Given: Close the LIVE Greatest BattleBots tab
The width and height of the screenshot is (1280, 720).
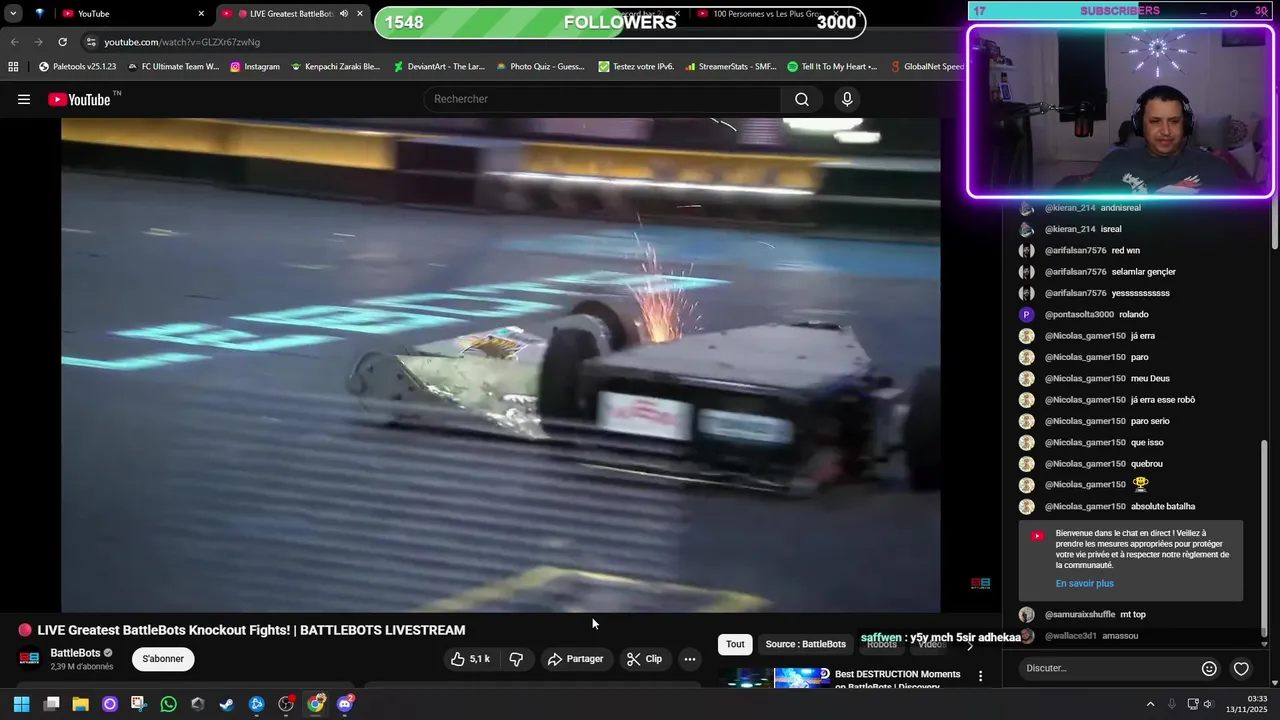Looking at the screenshot, I should [x=360, y=14].
